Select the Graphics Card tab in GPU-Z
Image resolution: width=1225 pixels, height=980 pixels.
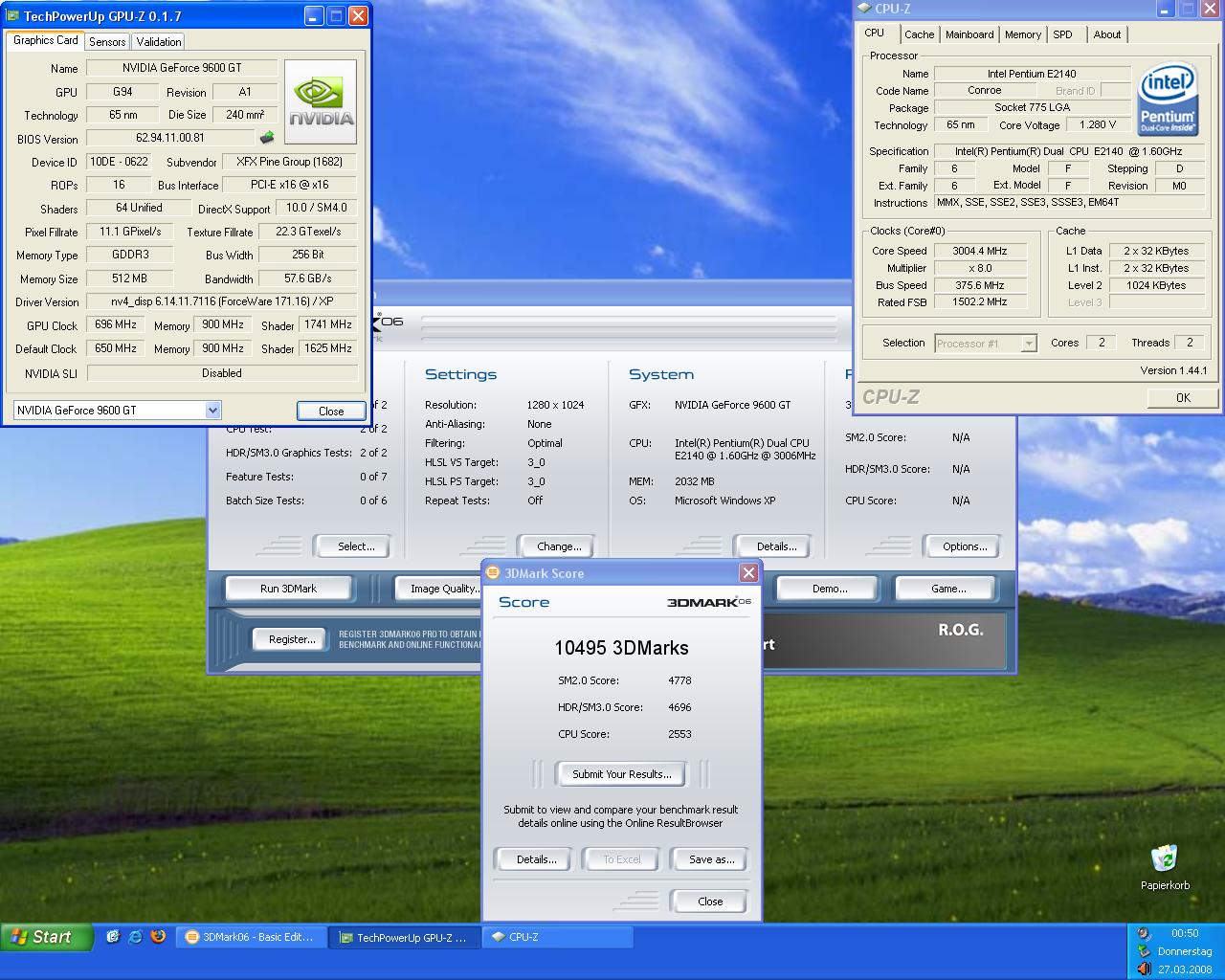46,40
